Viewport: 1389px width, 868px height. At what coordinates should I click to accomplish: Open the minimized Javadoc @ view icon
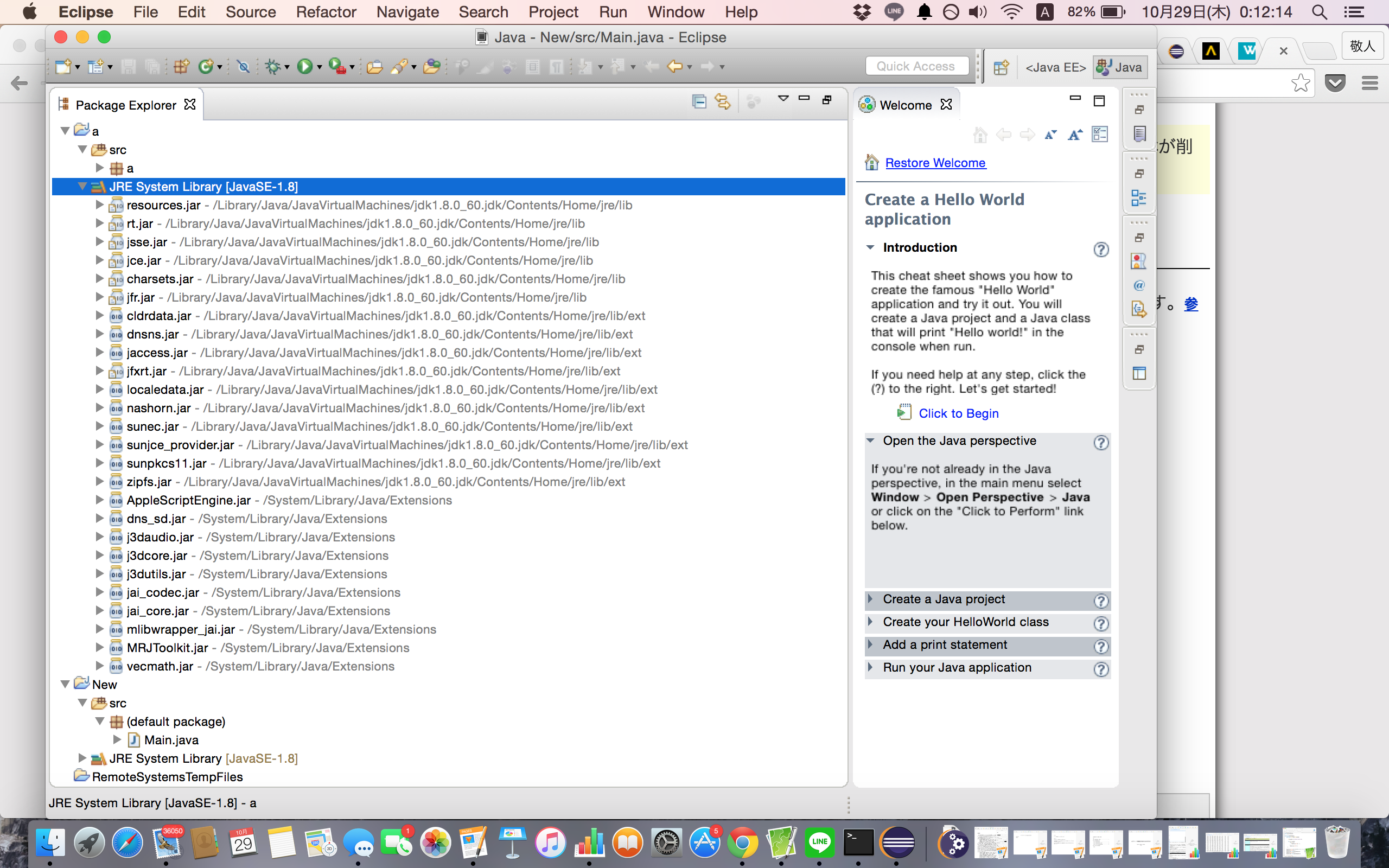point(1139,285)
